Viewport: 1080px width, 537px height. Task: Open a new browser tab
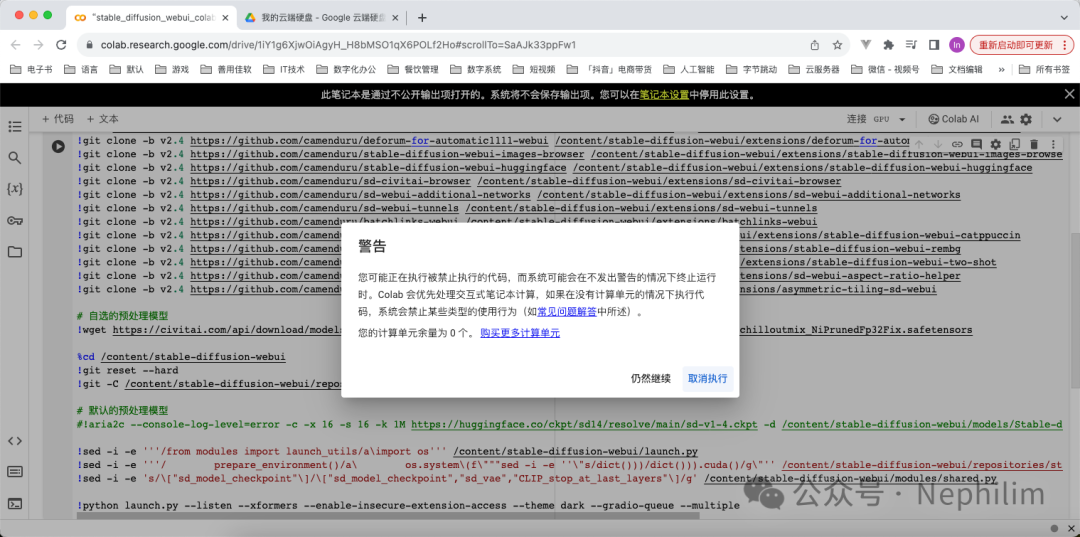tap(422, 17)
